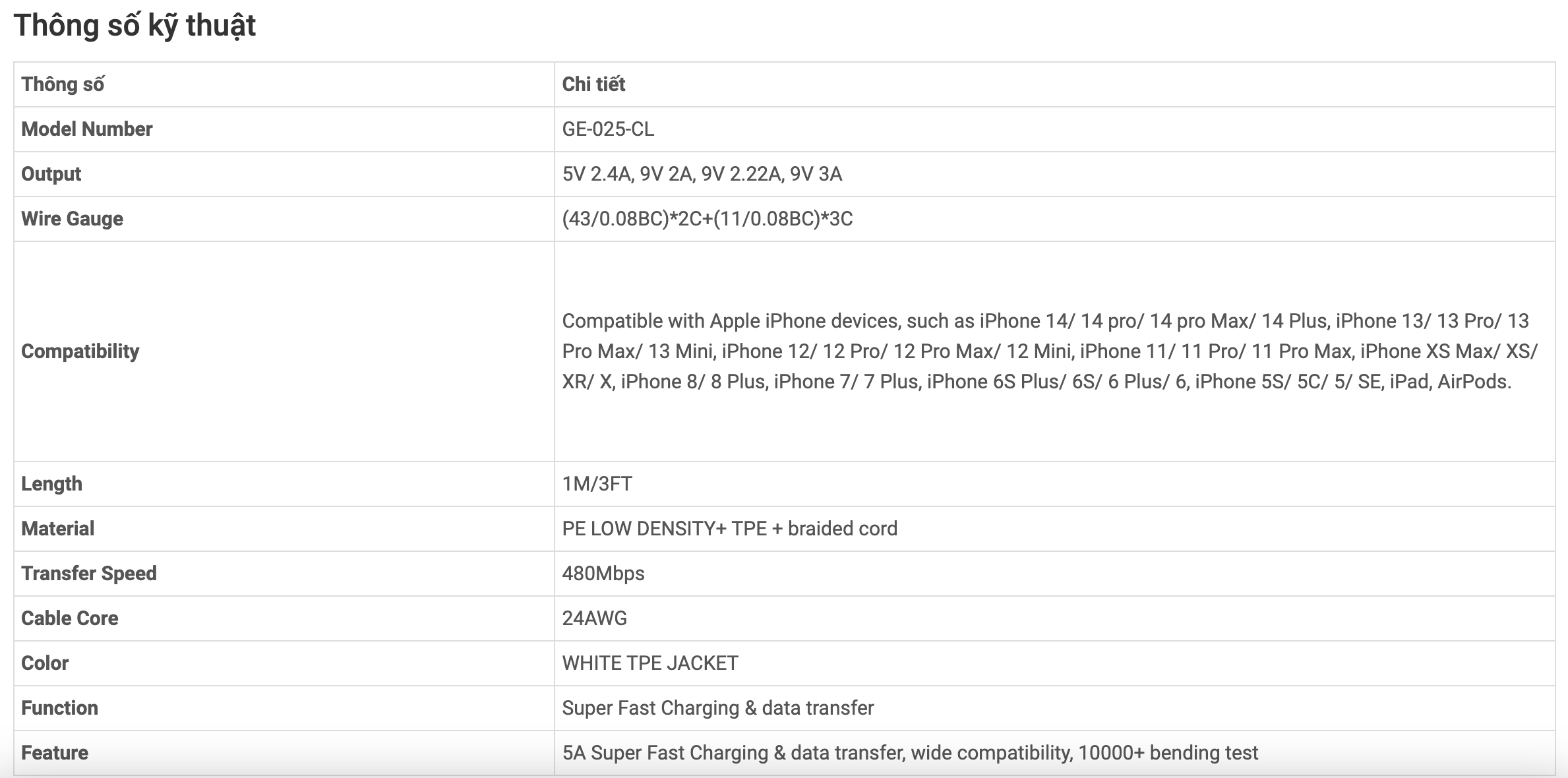Image resolution: width=1568 pixels, height=778 pixels.
Task: Click the wire gauge specification value
Action: [708, 219]
